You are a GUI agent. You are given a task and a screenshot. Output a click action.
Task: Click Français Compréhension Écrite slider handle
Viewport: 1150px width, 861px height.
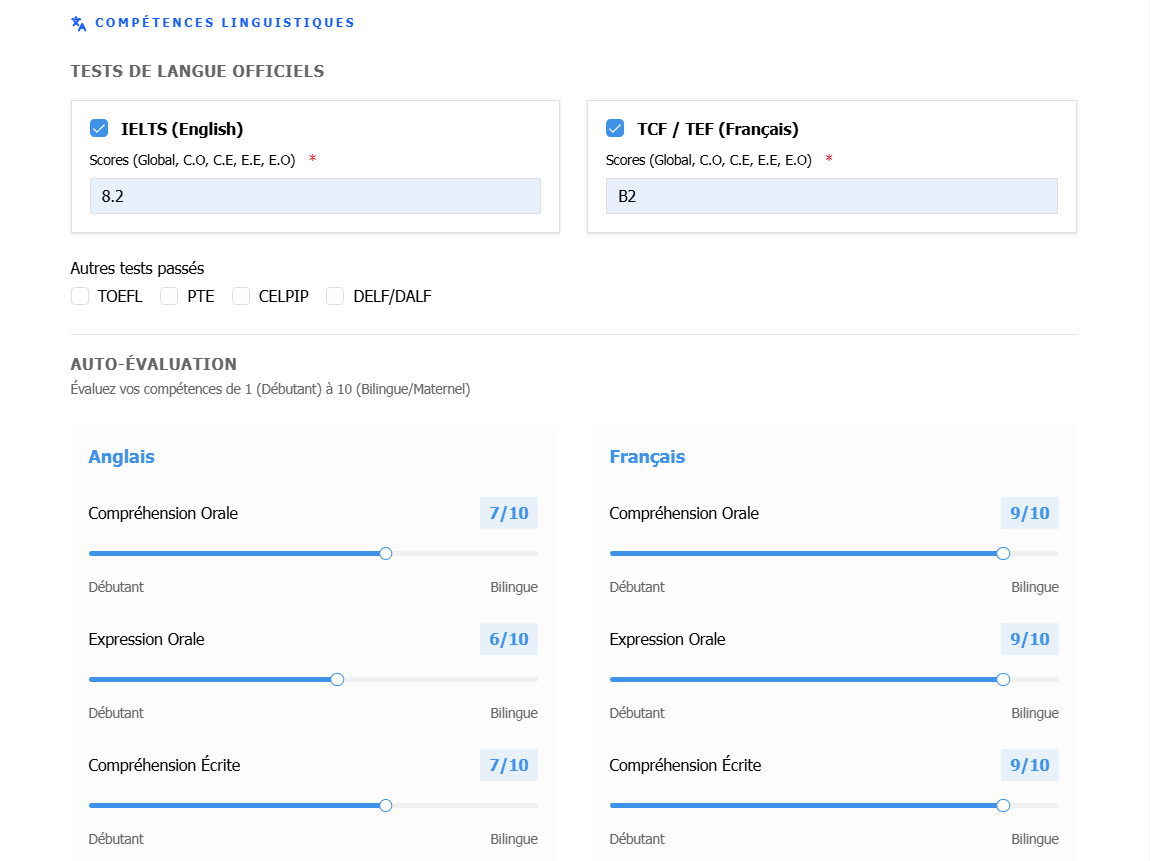(x=1003, y=806)
